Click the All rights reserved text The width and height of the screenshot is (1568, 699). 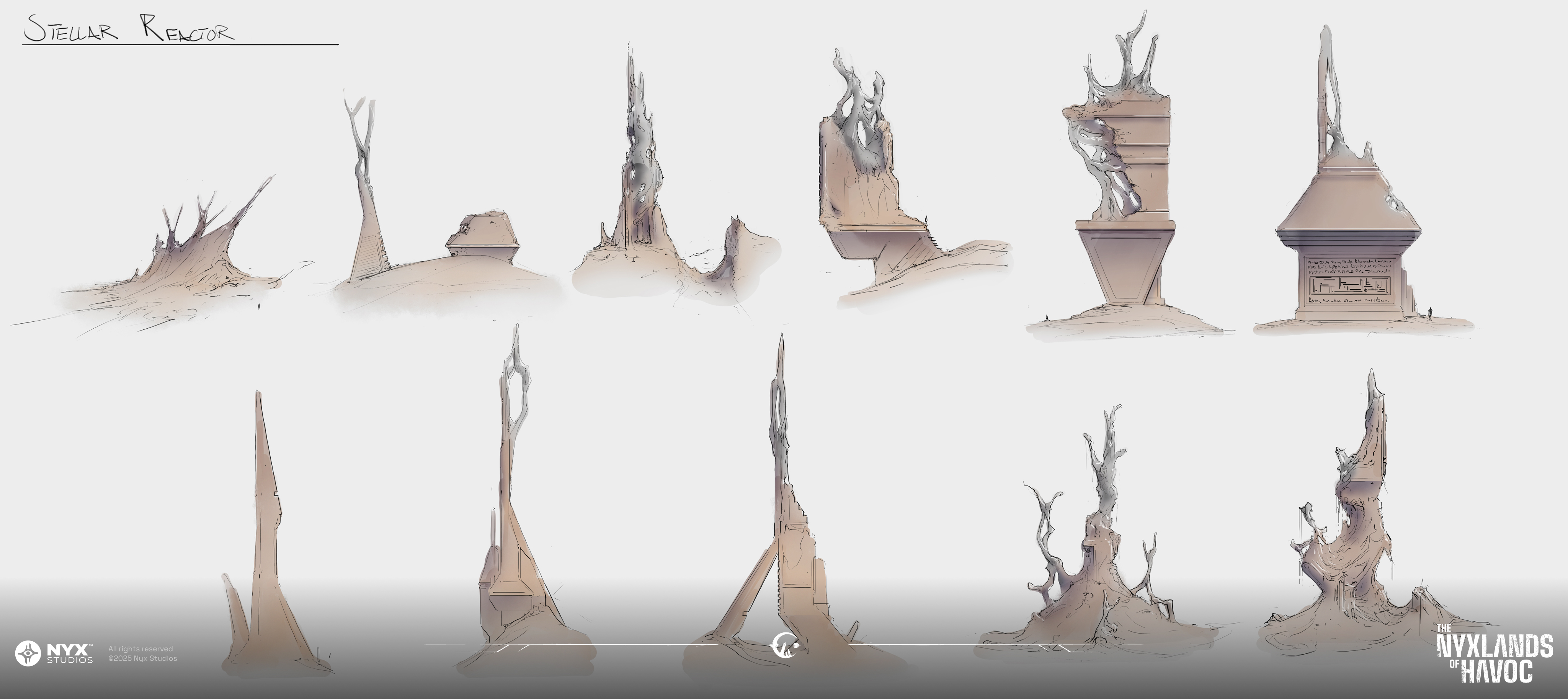(140, 648)
